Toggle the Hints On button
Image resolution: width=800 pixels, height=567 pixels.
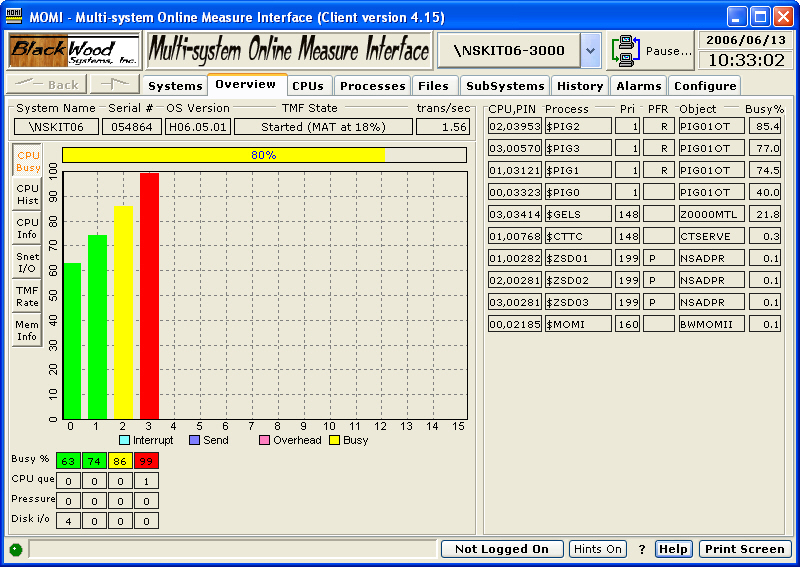tap(597, 549)
